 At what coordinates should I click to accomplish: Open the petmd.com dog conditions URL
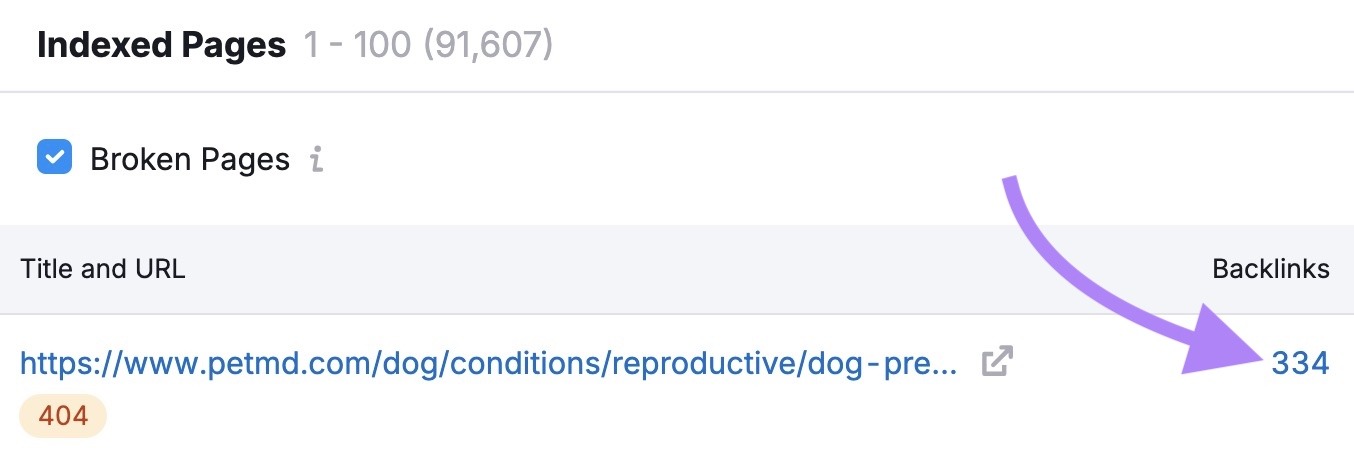pyautogui.click(x=489, y=362)
